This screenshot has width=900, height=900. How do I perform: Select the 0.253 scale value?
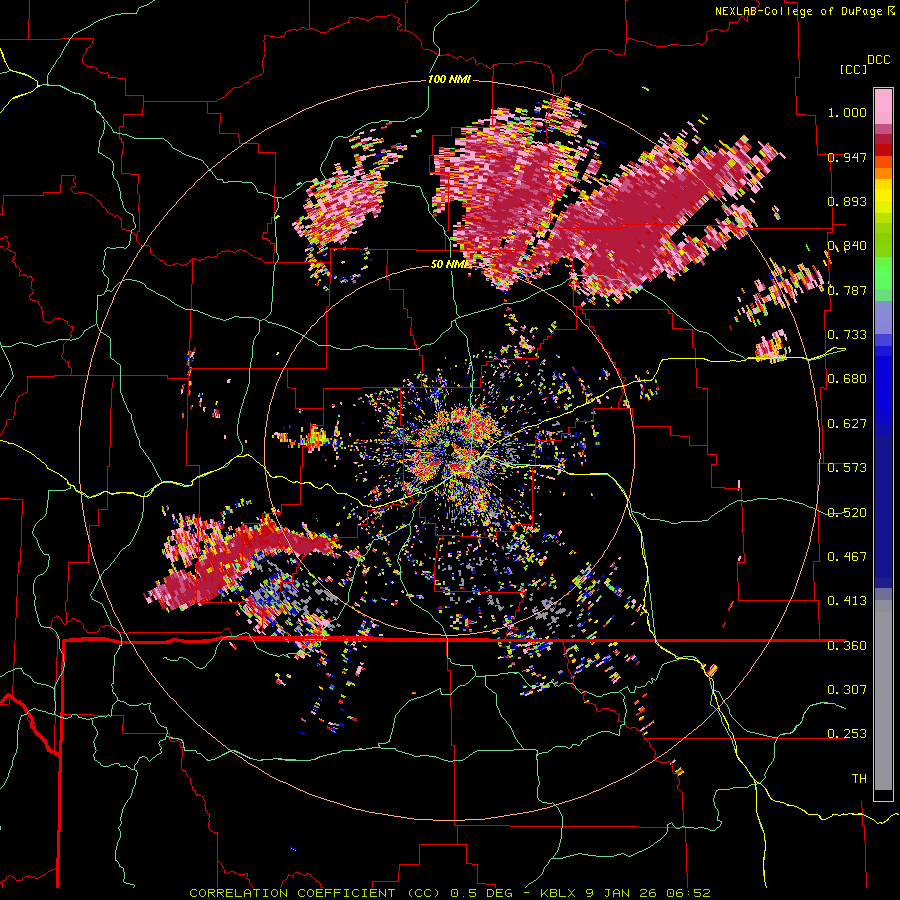(847, 734)
